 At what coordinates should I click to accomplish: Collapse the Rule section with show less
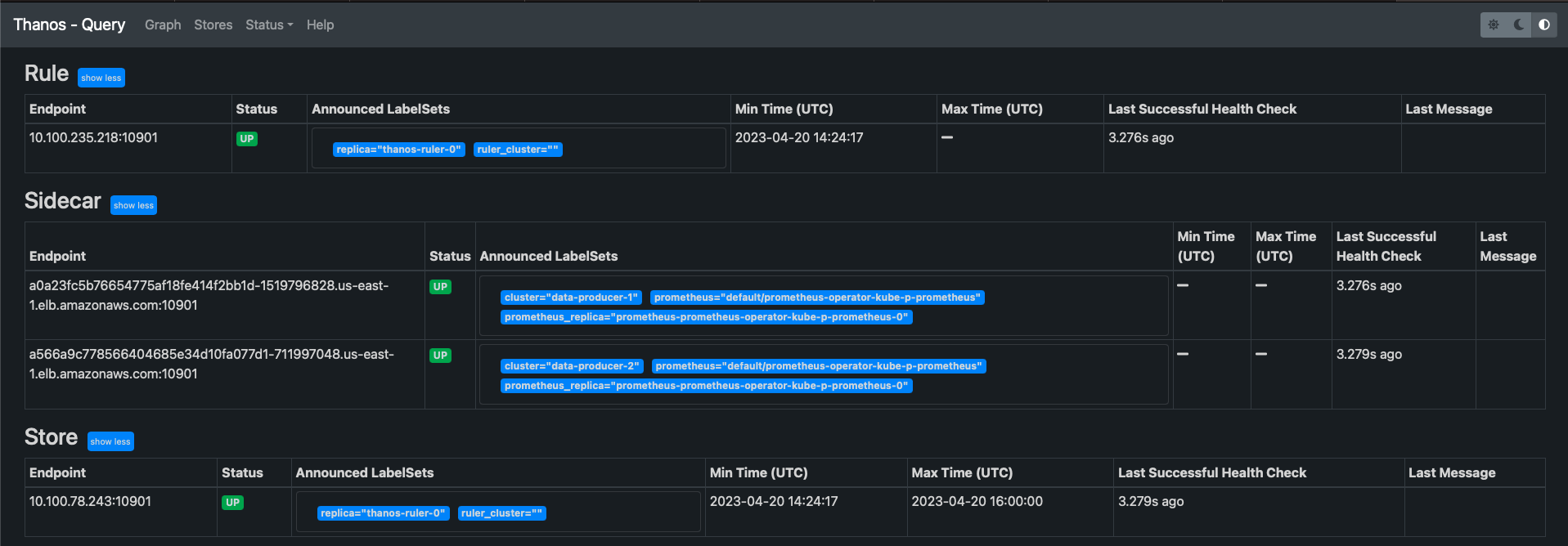(x=101, y=78)
